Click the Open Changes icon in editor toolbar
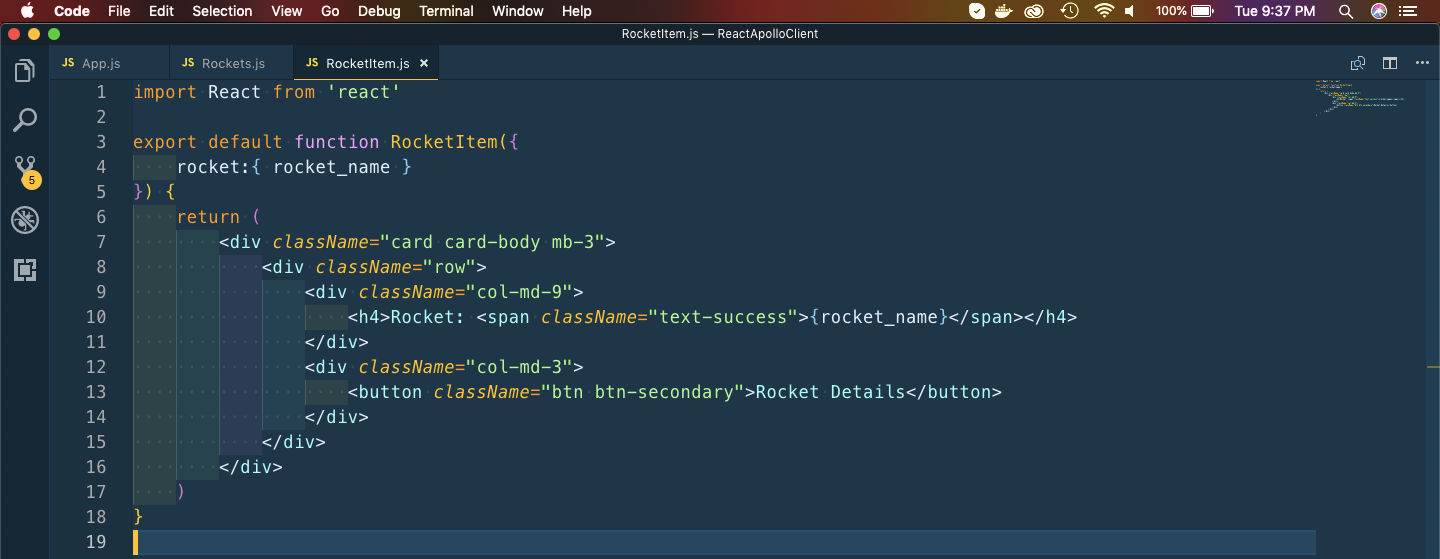 (1358, 63)
